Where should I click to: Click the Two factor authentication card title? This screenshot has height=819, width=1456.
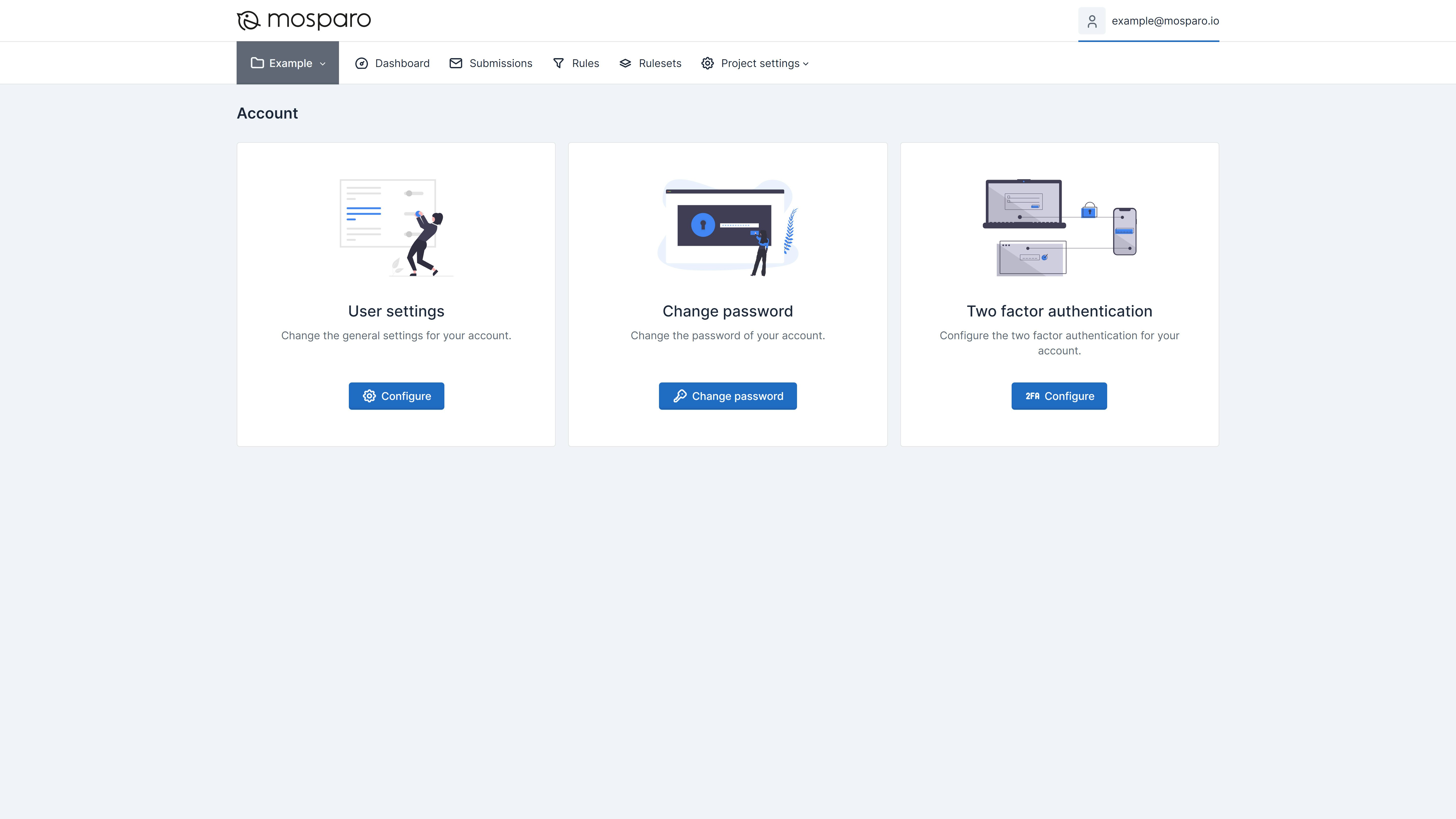click(x=1059, y=311)
